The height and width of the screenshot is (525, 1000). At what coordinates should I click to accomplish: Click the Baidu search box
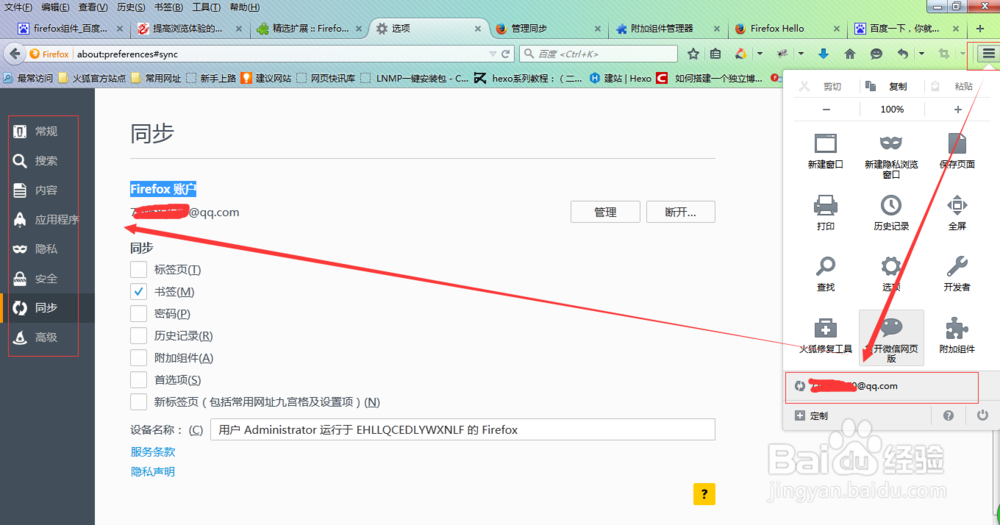(x=598, y=54)
